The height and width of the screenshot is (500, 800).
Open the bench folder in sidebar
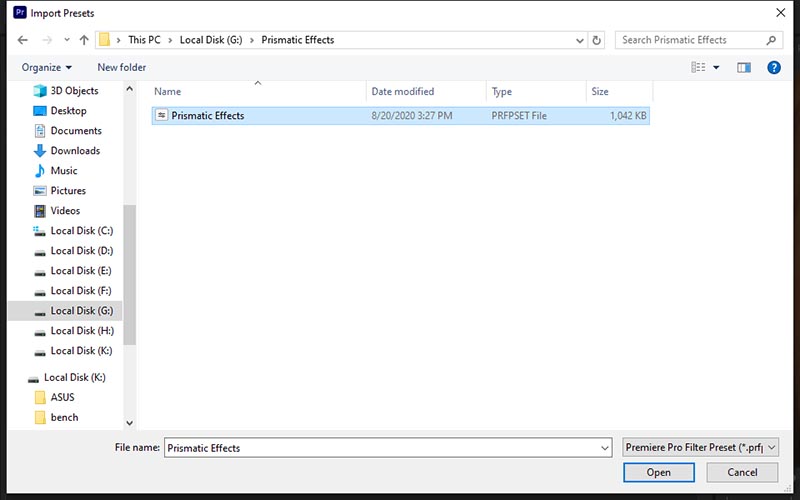click(x=64, y=417)
